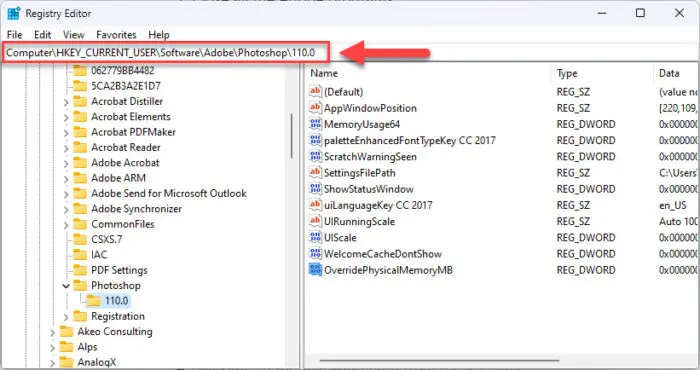Click the WelcomeCacheDontShow DWORD icon

point(315,254)
